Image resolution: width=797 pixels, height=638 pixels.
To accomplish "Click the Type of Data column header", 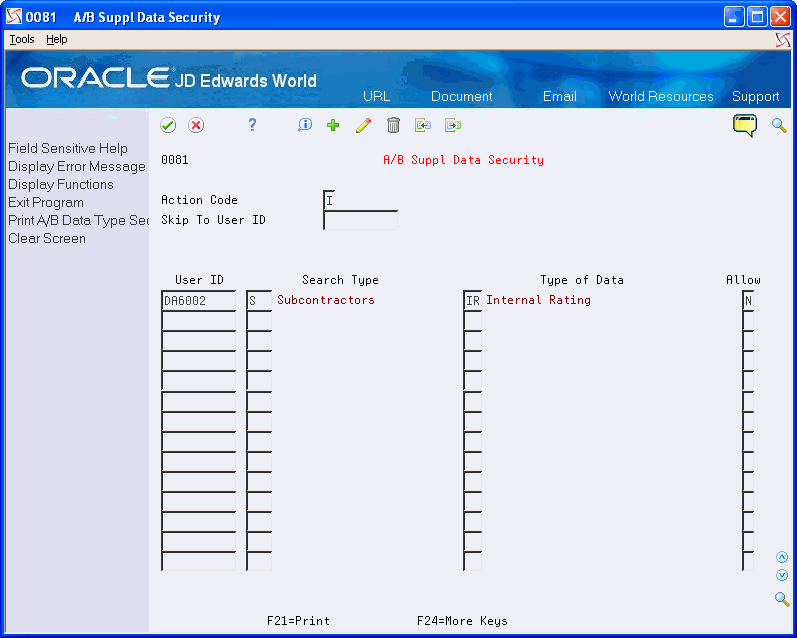I will pos(582,280).
